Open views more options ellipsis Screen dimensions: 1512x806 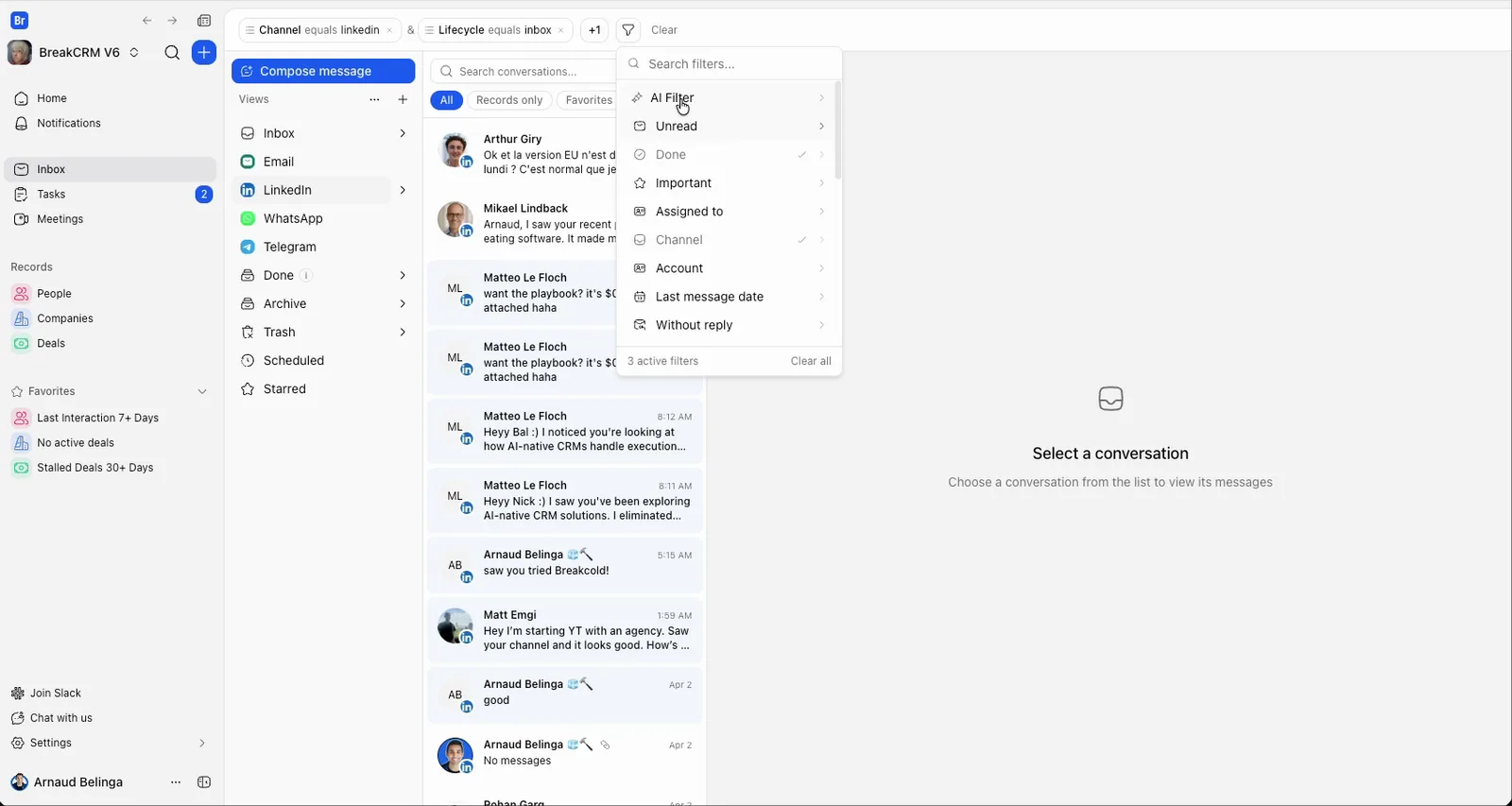click(x=374, y=99)
